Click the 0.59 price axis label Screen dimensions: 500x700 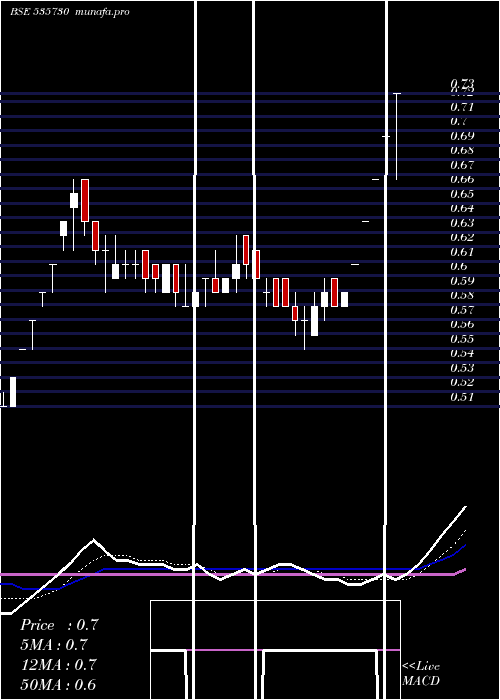pos(462,281)
